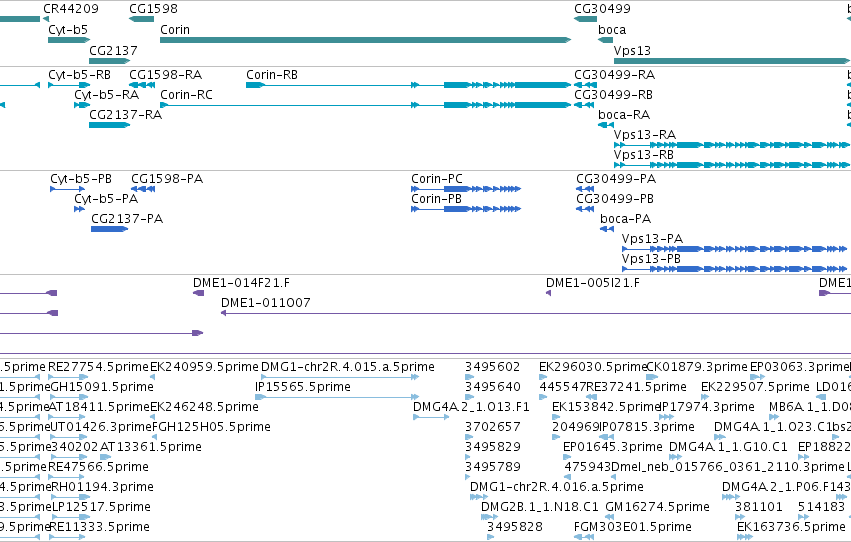The width and height of the screenshot is (851, 542).
Task: Select protein CG30499-PA
Action: [x=585, y=189]
